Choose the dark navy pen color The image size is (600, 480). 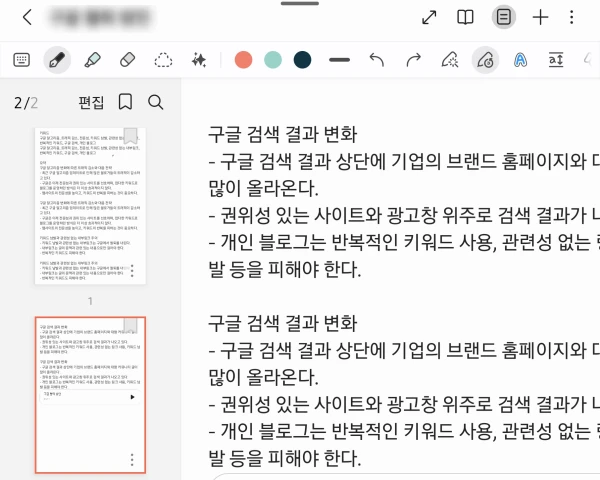coord(302,60)
